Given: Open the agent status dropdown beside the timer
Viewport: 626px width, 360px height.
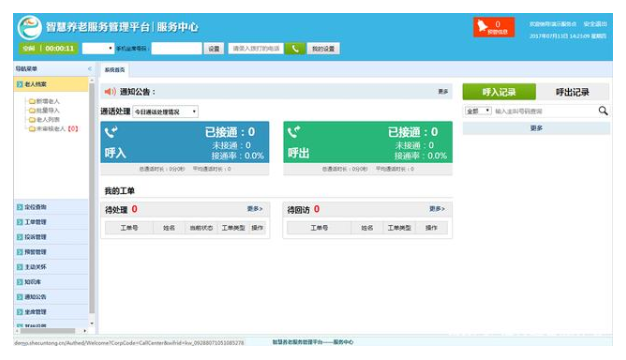Looking at the screenshot, I should click(x=98, y=48).
